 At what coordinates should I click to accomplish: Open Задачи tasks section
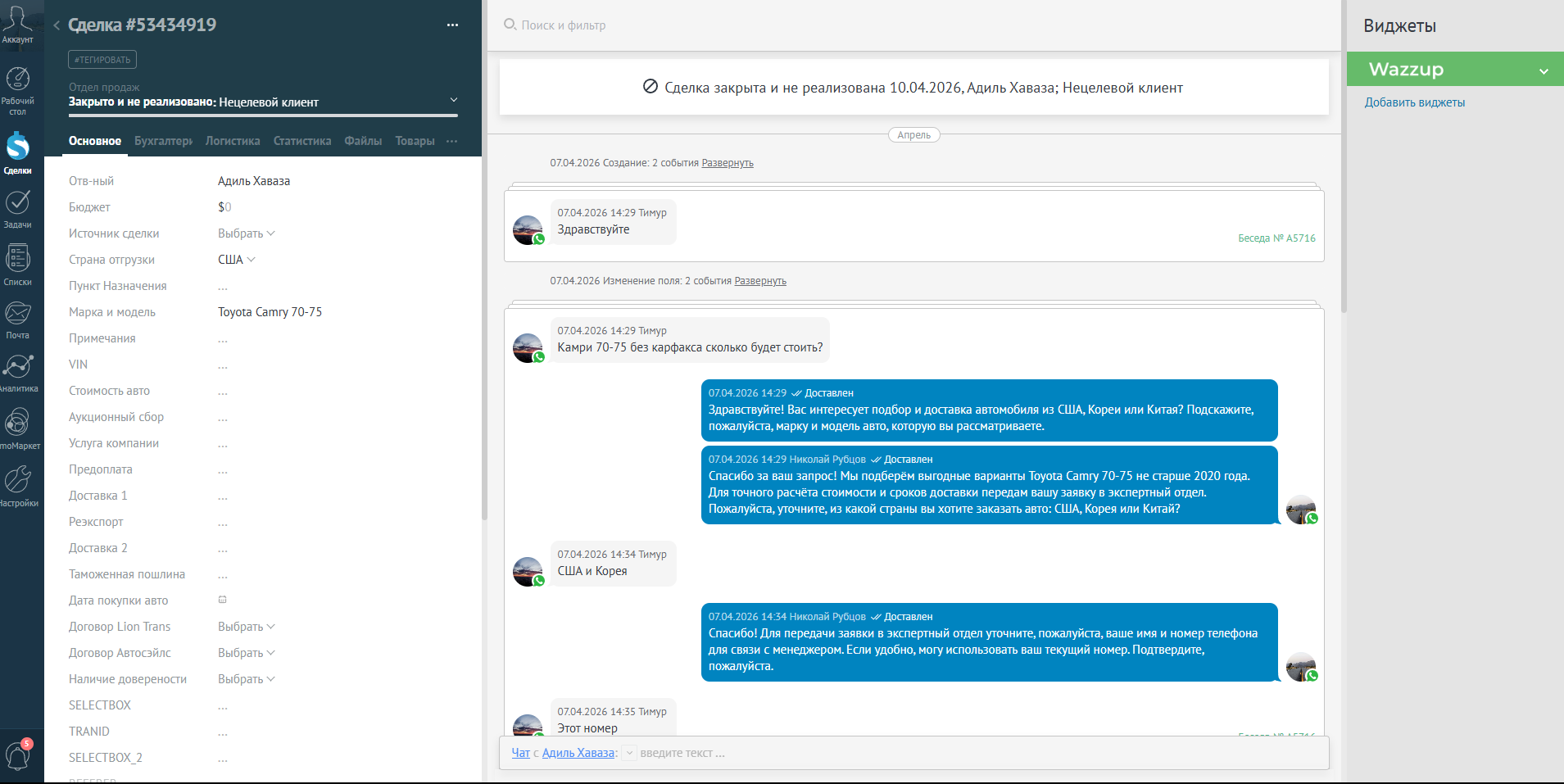coord(17,209)
